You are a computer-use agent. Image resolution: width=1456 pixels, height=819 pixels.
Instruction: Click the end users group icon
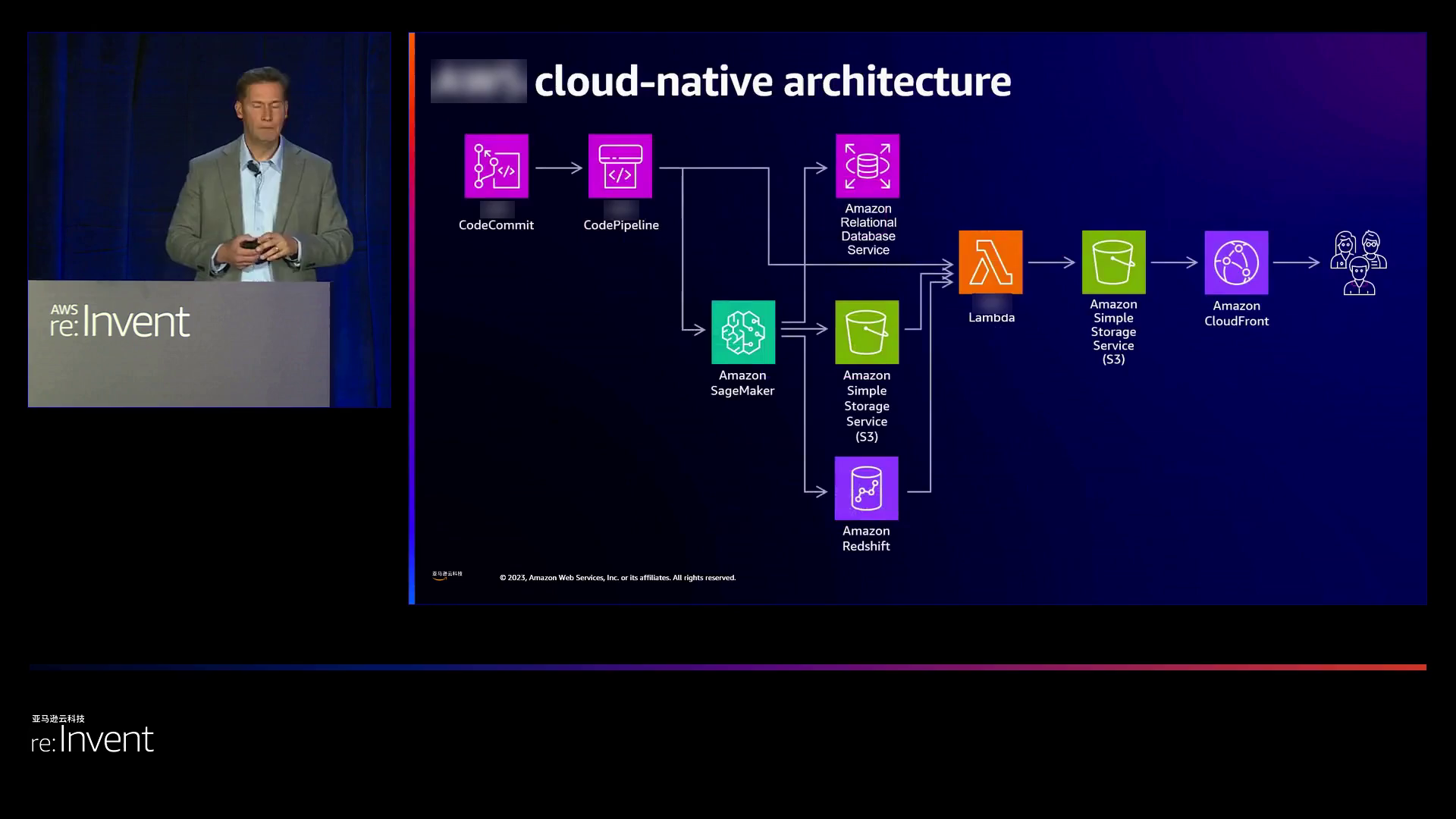(1358, 262)
